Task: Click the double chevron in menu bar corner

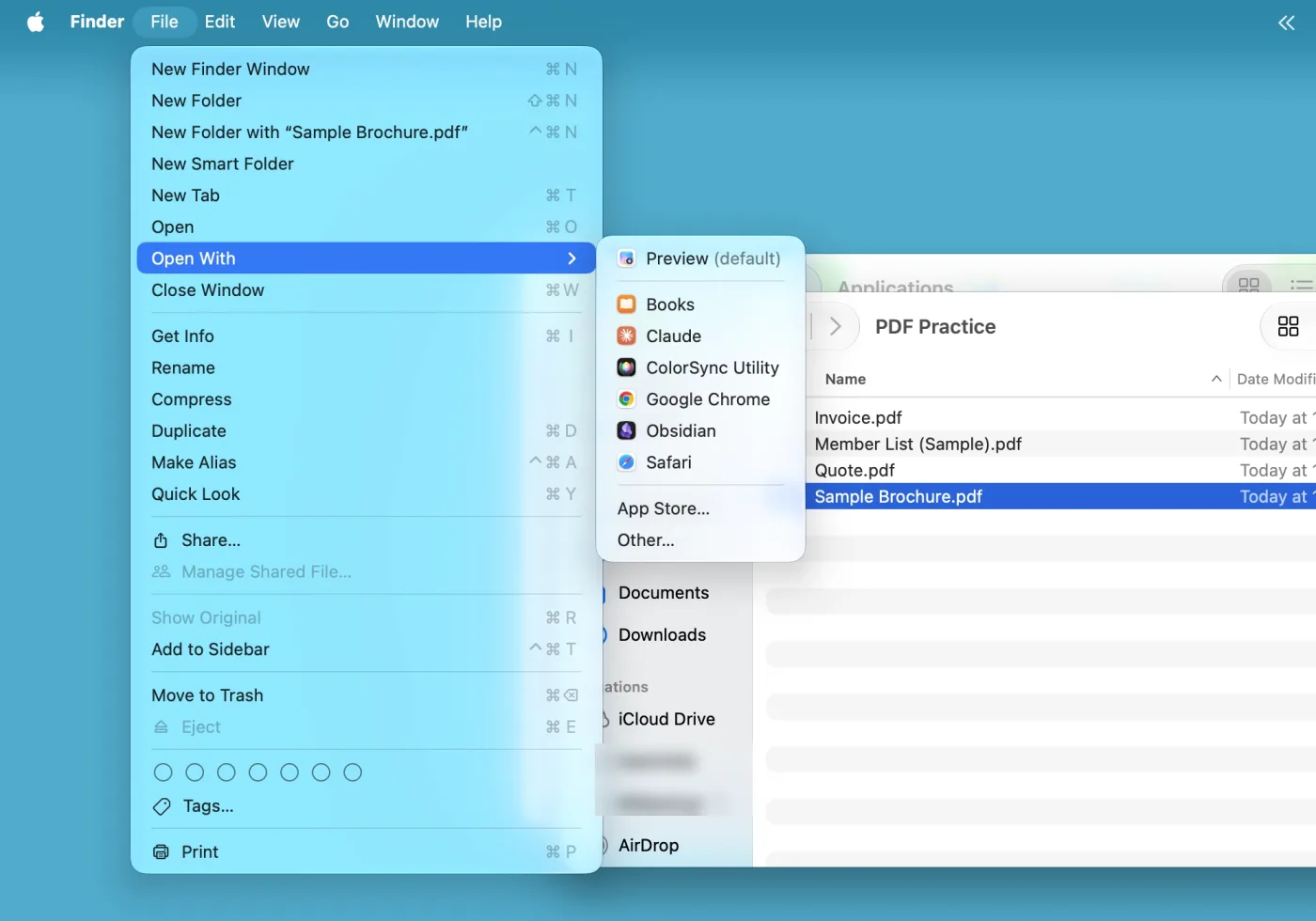Action: [1286, 23]
